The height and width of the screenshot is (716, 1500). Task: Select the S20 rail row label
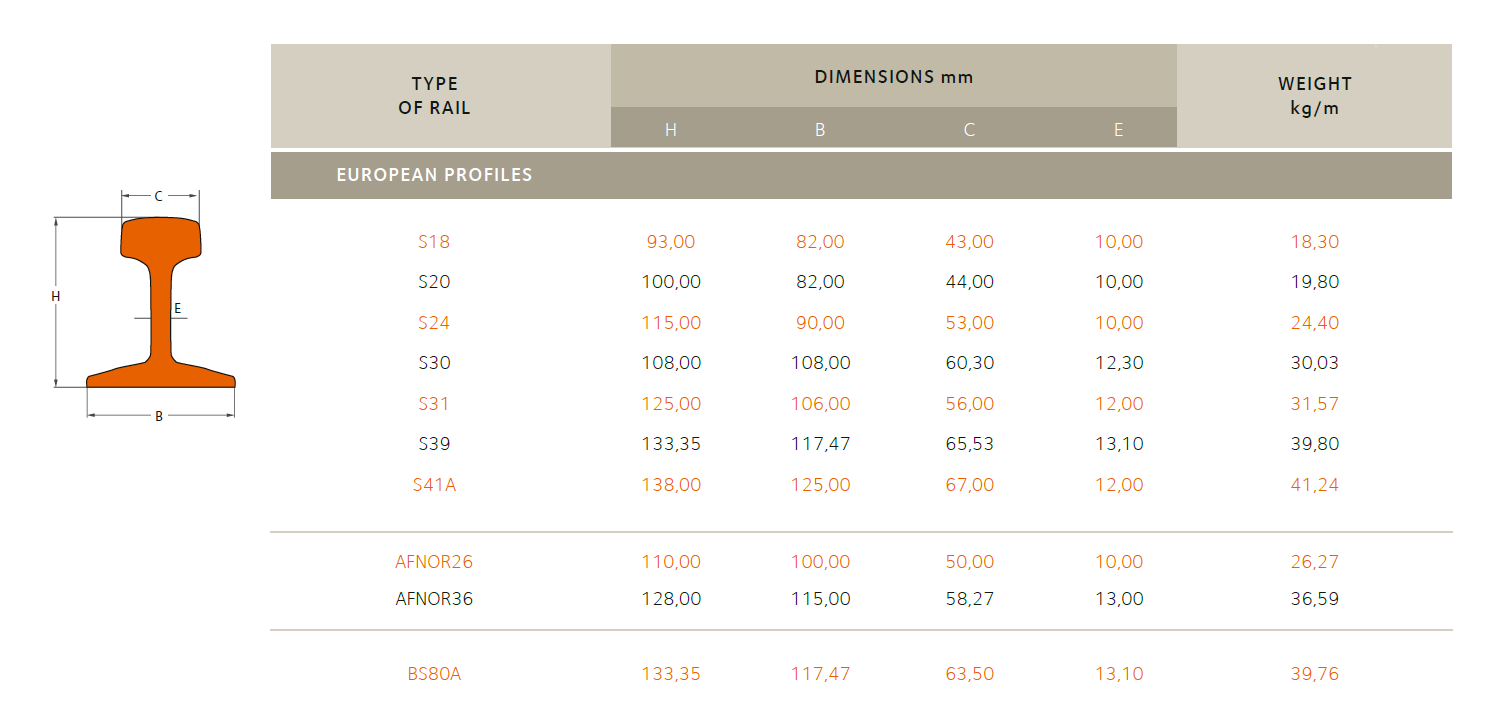pyautogui.click(x=434, y=282)
